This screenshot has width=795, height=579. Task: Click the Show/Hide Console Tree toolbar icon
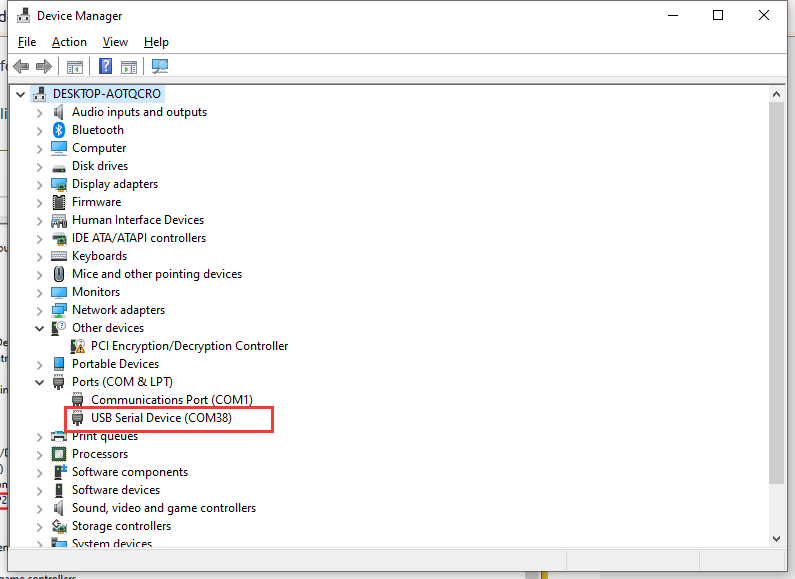[75, 66]
